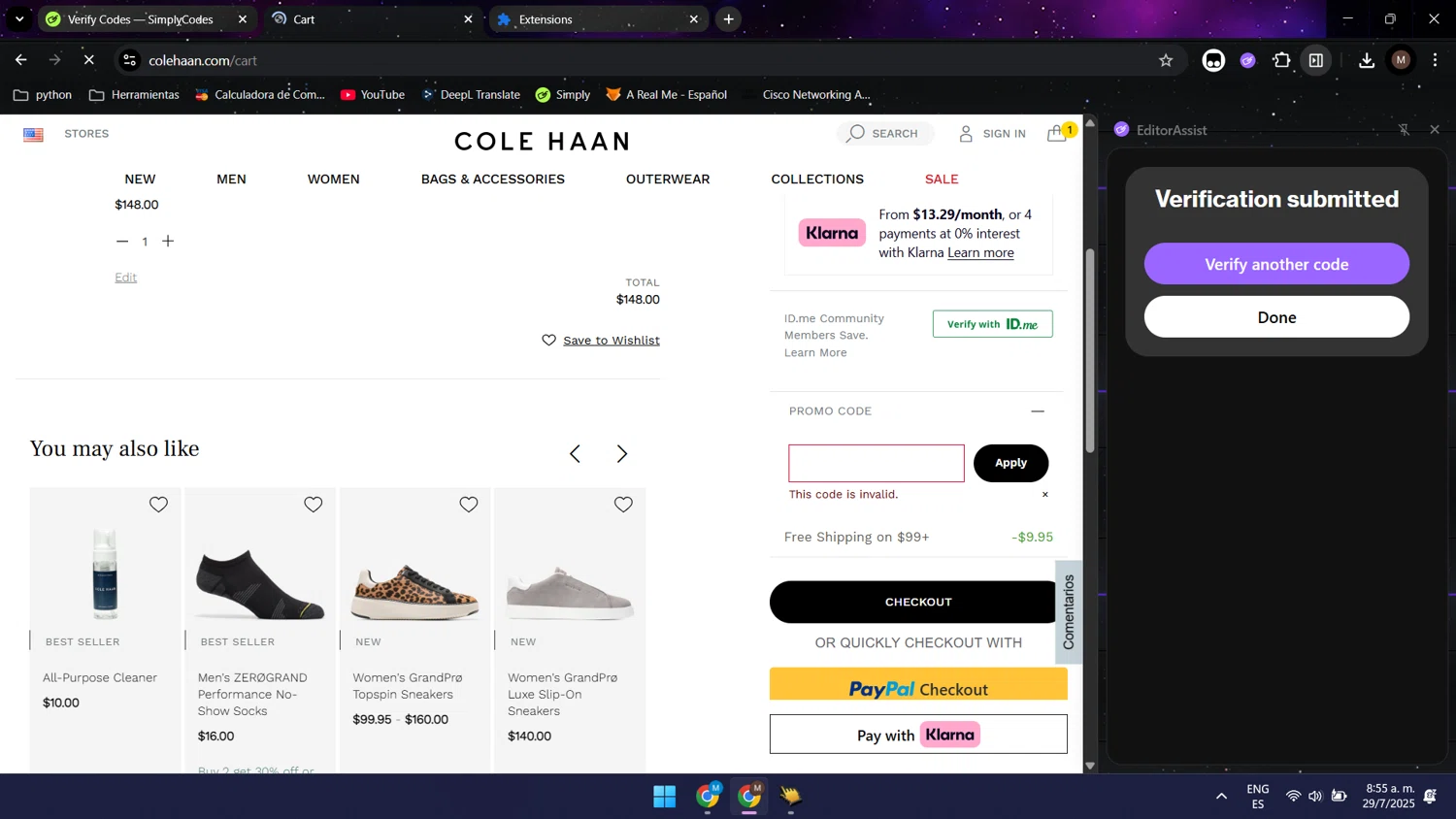Open Windows notifications bell
This screenshot has width=1456, height=819.
[1430, 797]
